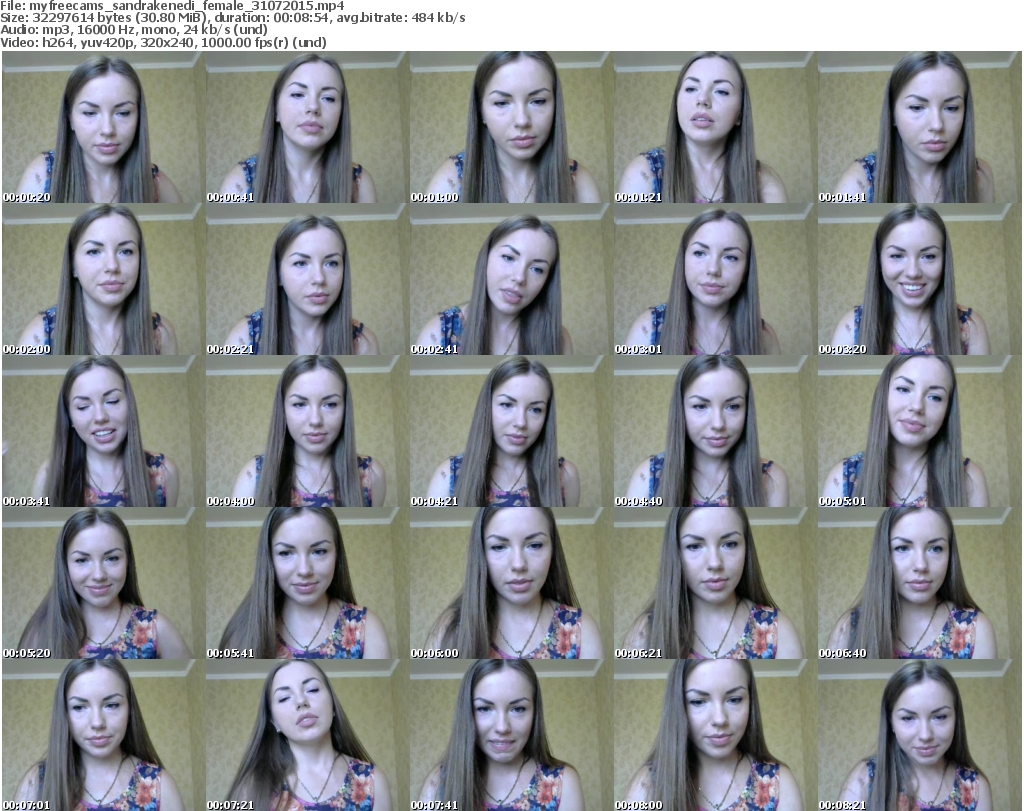This screenshot has width=1024, height=811.
Task: Click the frame marked 00:07:41
Action: [x=511, y=735]
